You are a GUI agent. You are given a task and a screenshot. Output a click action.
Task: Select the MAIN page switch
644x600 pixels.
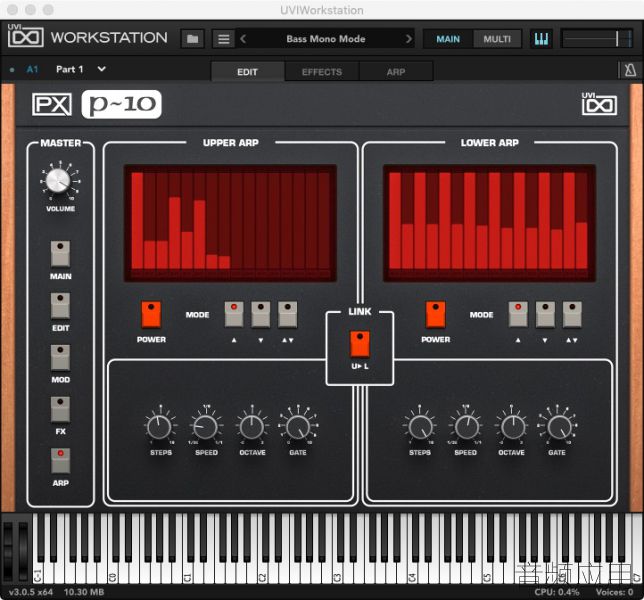pos(60,254)
